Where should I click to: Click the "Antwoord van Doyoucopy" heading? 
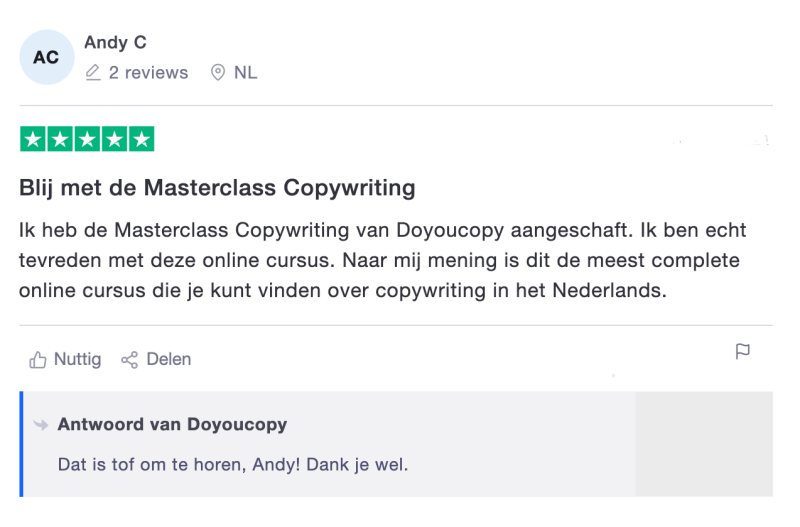pyautogui.click(x=172, y=424)
